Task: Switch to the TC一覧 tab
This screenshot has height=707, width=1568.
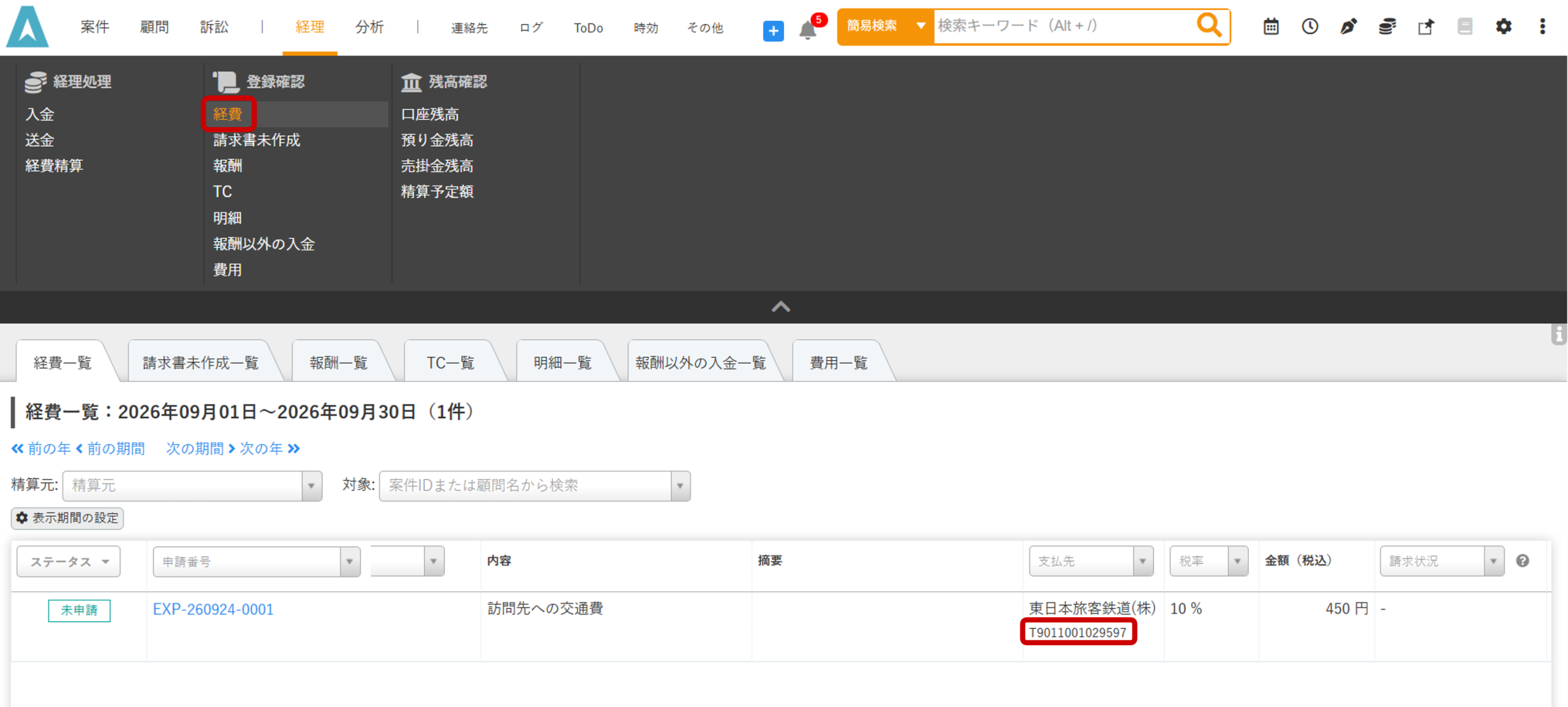Action: coord(451,362)
